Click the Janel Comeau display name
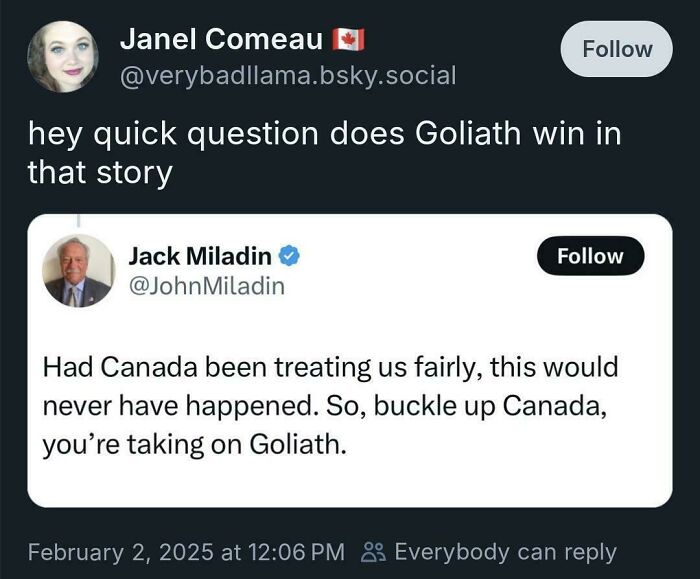700x579 pixels. (221, 39)
